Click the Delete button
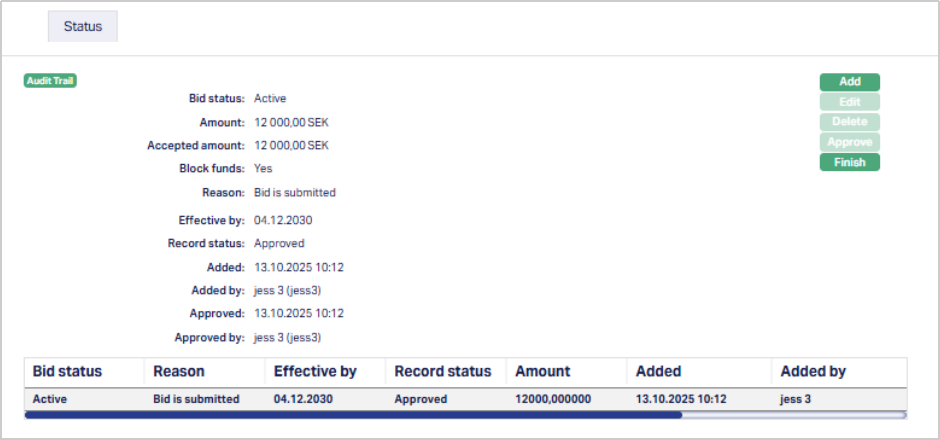This screenshot has height=440, width=940. [849, 122]
